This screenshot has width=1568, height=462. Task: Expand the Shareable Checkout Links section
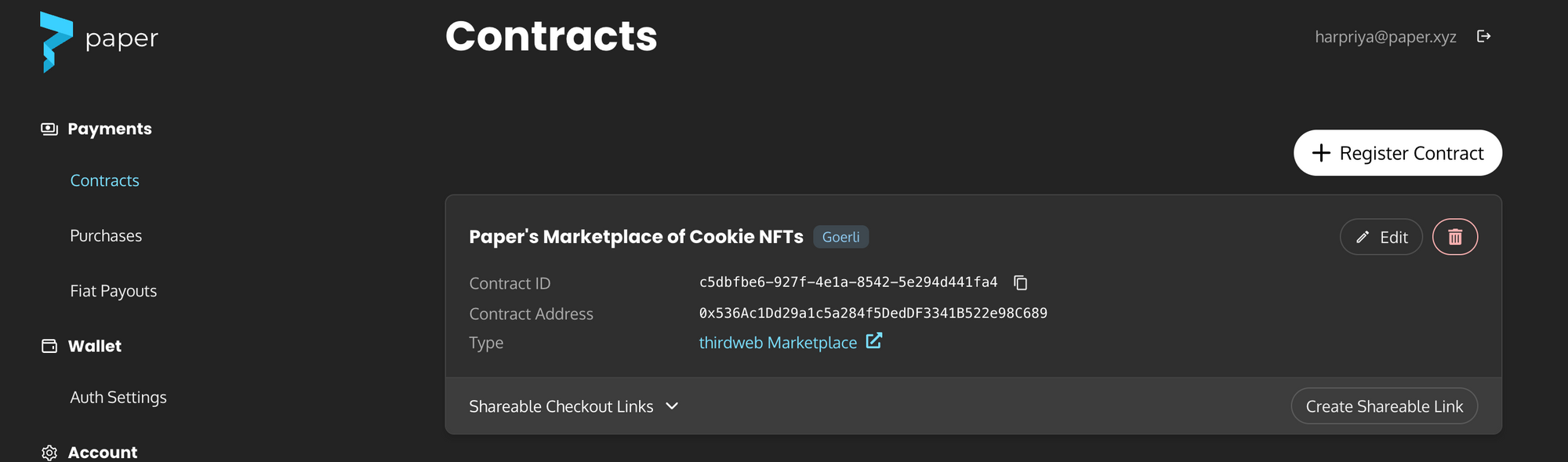click(561, 406)
